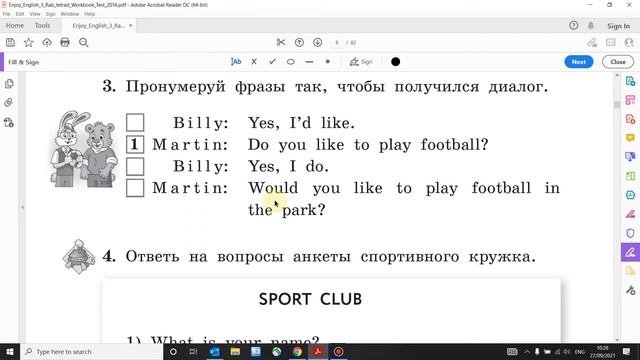
Task: Switch to the Home tab
Action: tap(15, 25)
